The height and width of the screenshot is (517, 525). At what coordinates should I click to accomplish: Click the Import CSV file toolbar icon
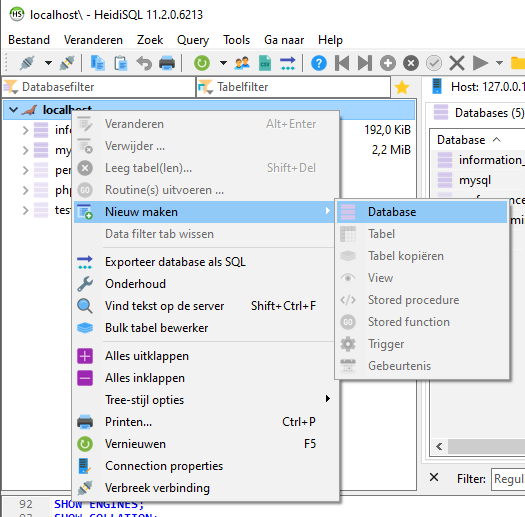click(x=265, y=63)
